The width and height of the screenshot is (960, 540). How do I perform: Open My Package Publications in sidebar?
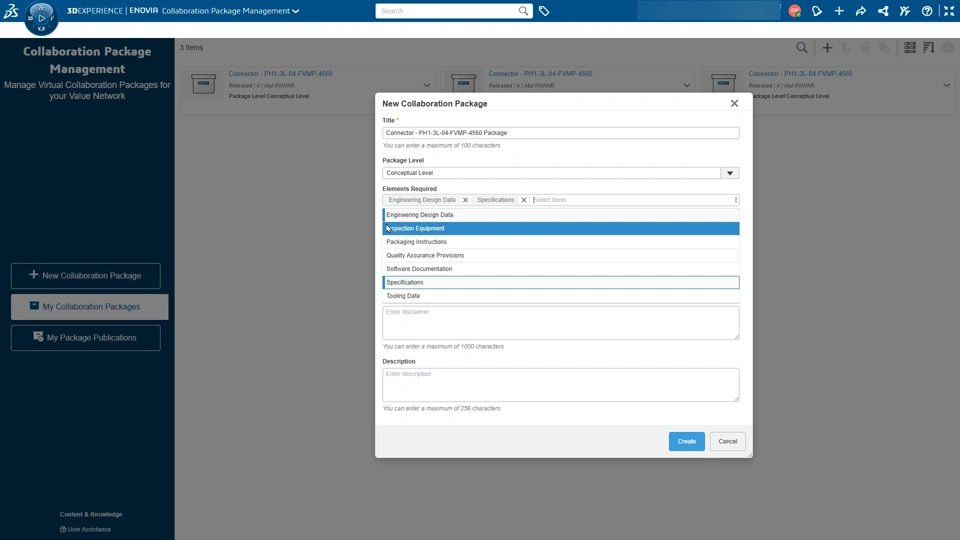pyautogui.click(x=86, y=338)
